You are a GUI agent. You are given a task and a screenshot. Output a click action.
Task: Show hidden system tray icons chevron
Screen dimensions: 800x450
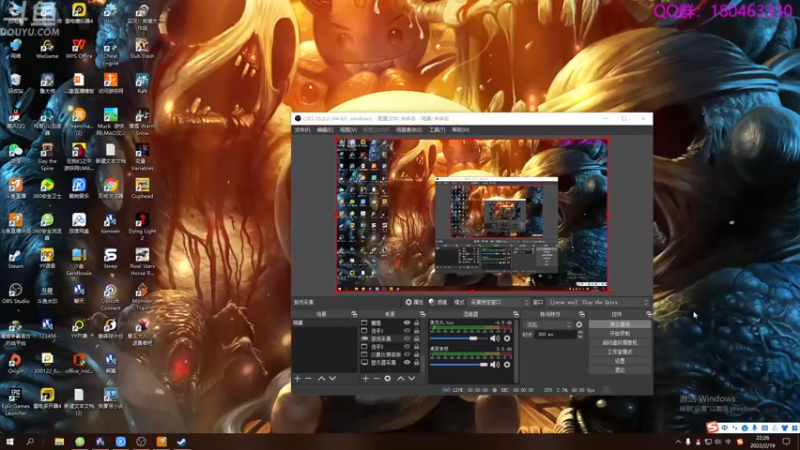tap(678, 442)
